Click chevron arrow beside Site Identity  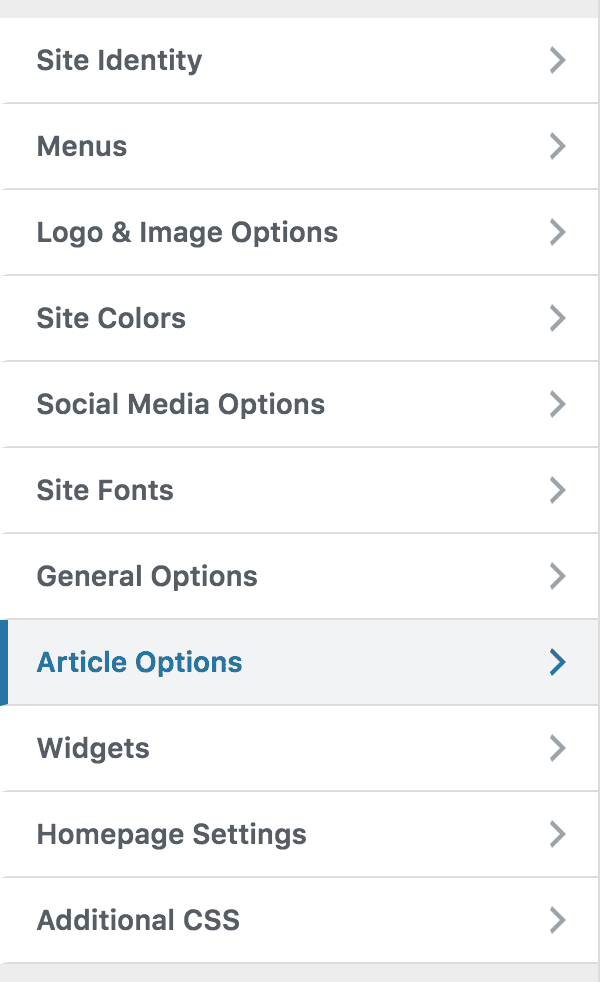(557, 60)
